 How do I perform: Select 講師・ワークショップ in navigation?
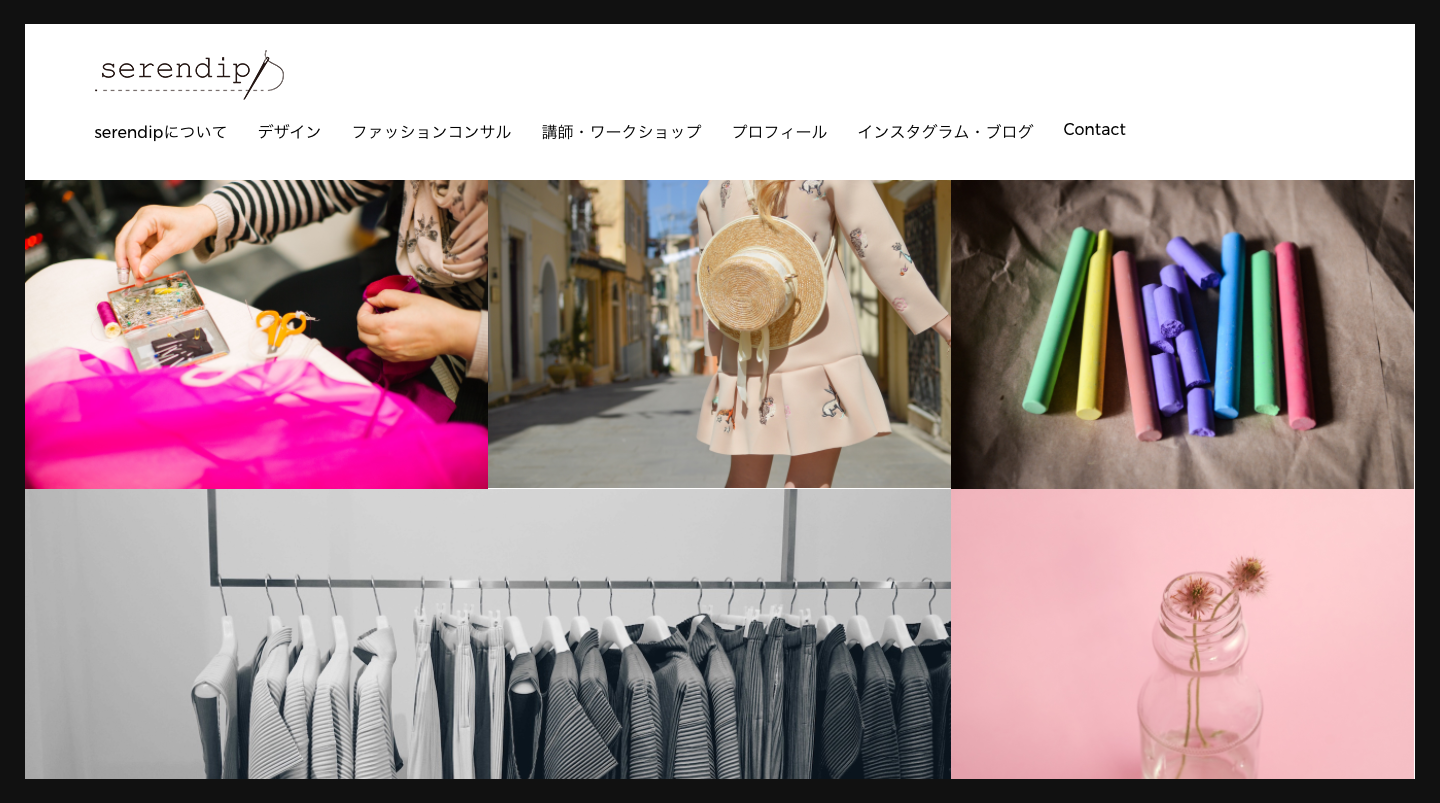(621, 131)
